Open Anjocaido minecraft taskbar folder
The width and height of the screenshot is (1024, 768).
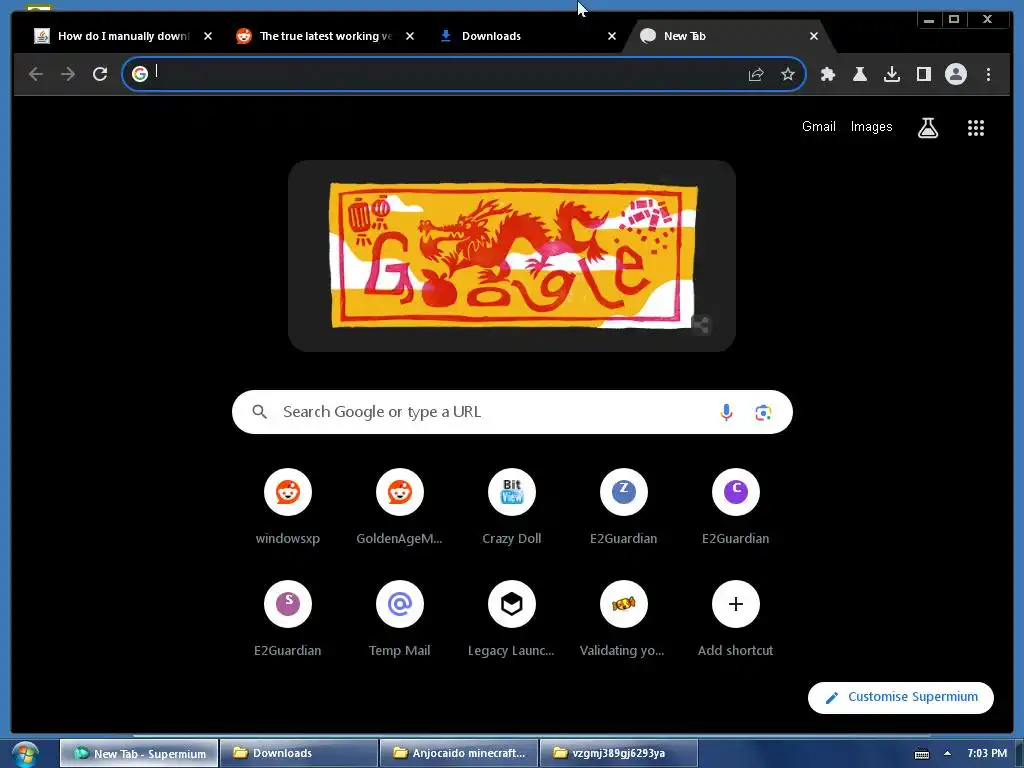pos(459,754)
